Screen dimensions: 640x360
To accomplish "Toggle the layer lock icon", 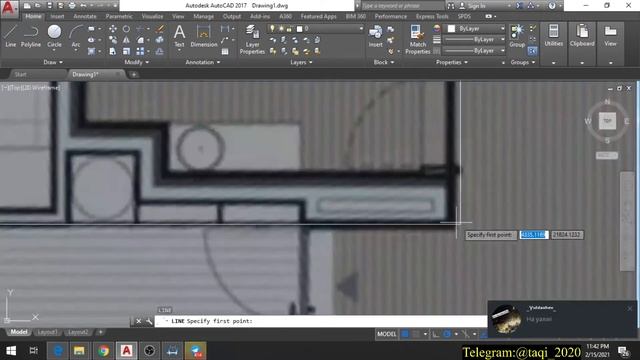I will point(289,29).
